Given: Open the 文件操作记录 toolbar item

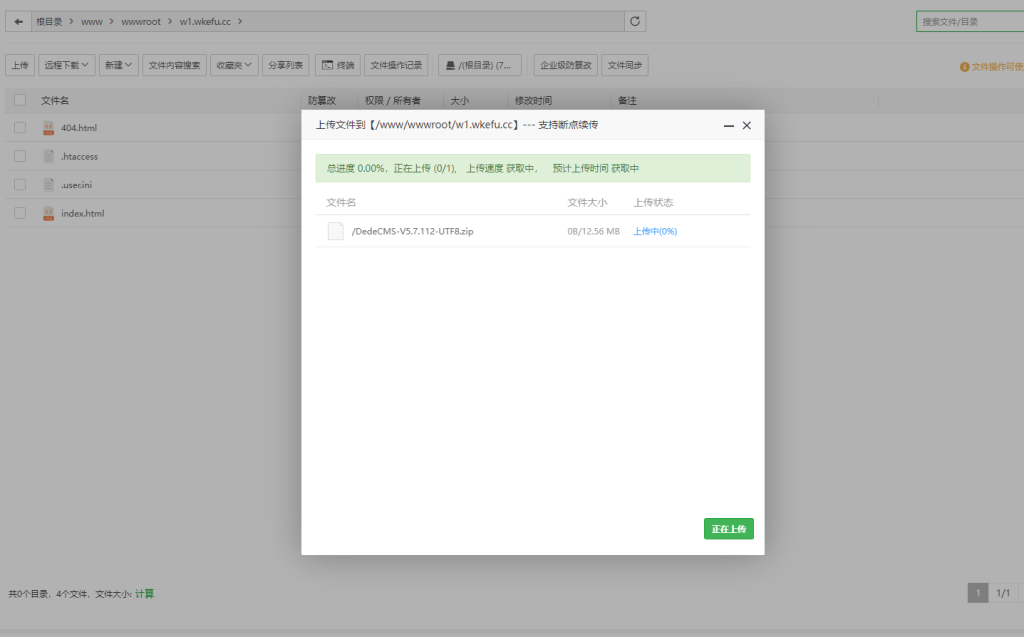Looking at the screenshot, I should 396,65.
